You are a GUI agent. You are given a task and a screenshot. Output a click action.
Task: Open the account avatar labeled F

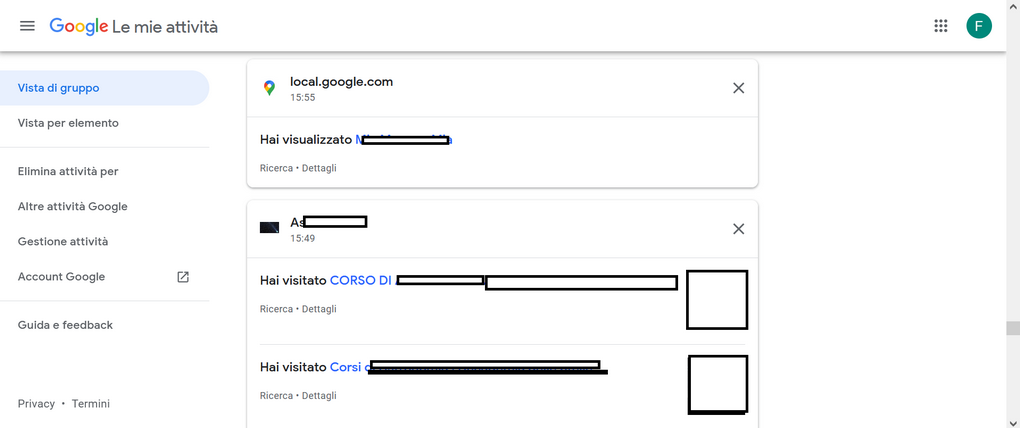point(978,26)
